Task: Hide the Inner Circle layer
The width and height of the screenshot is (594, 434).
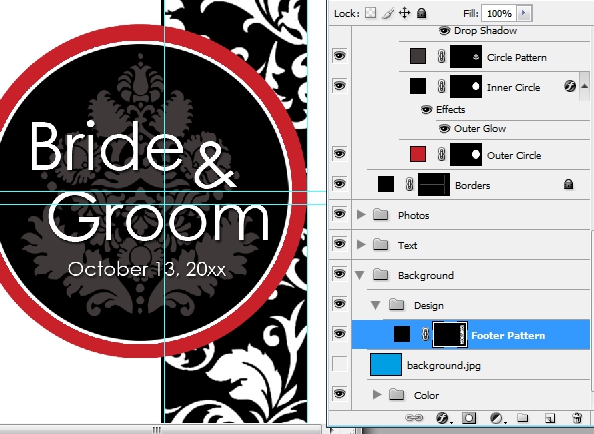Action: (339, 86)
